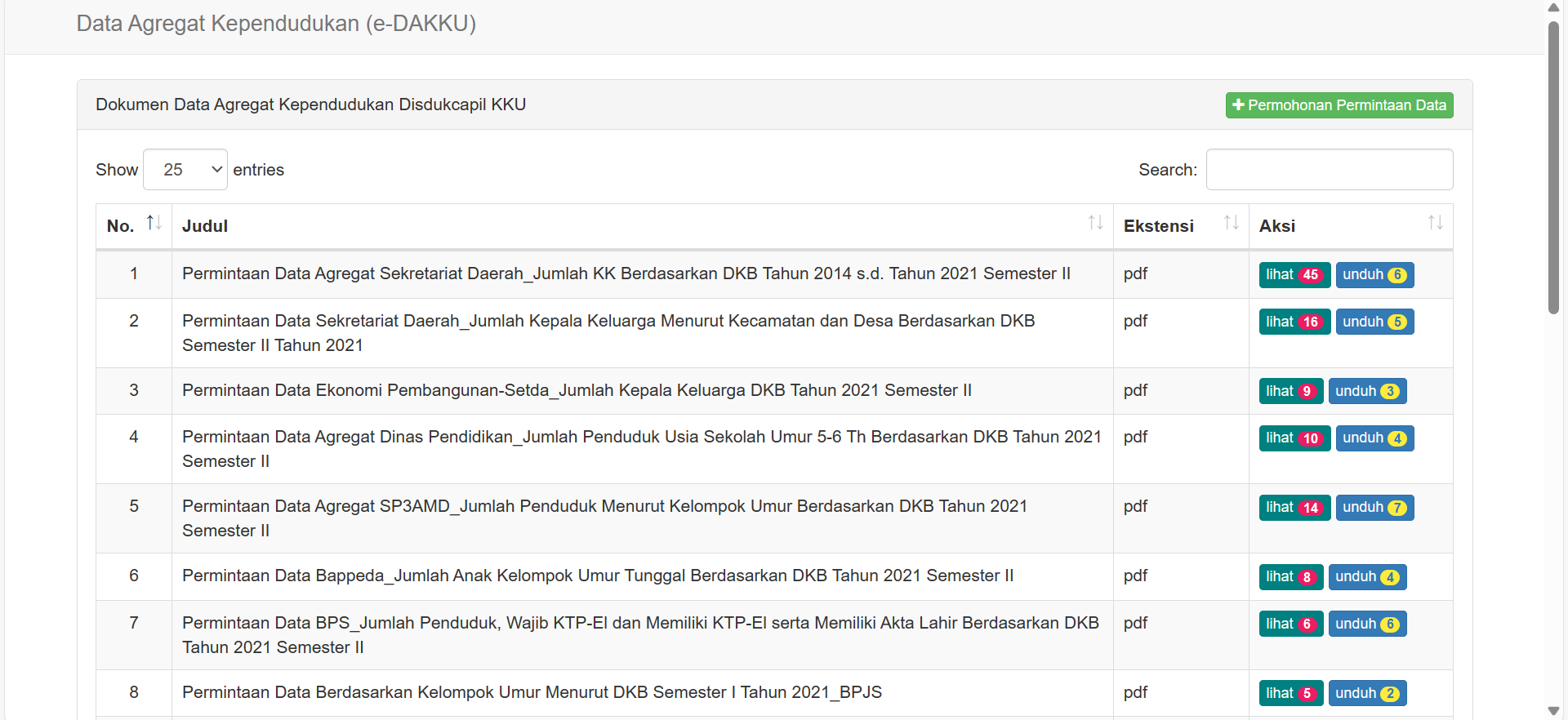Click the Aksi column sort icon
This screenshot has width=1568, height=720.
(x=1435, y=223)
